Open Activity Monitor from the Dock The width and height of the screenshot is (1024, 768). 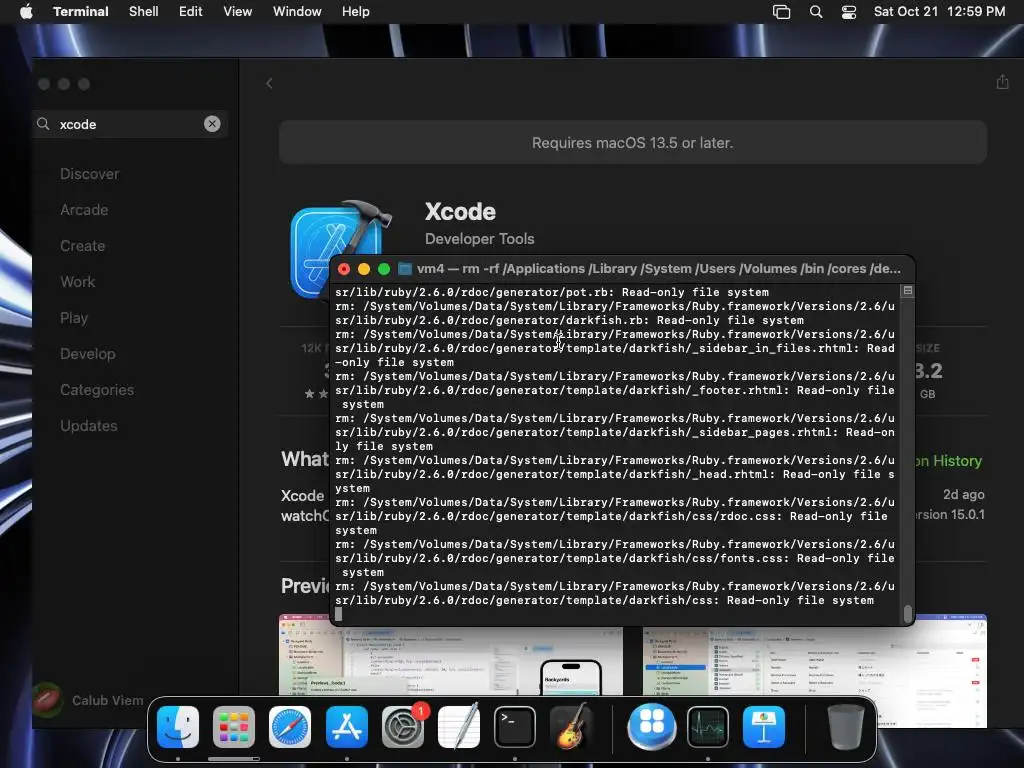coord(708,727)
